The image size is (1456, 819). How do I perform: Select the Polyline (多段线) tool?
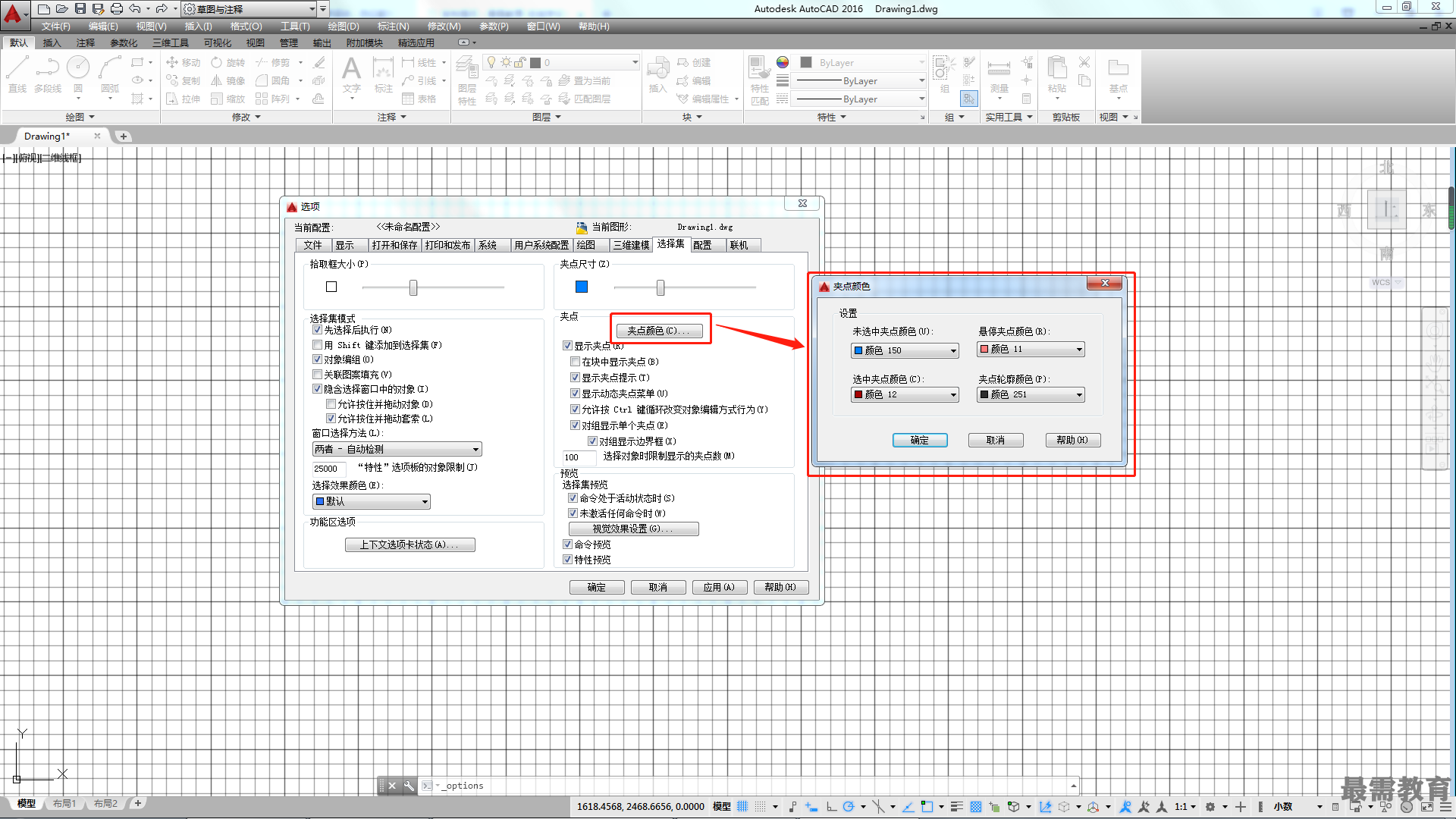48,74
